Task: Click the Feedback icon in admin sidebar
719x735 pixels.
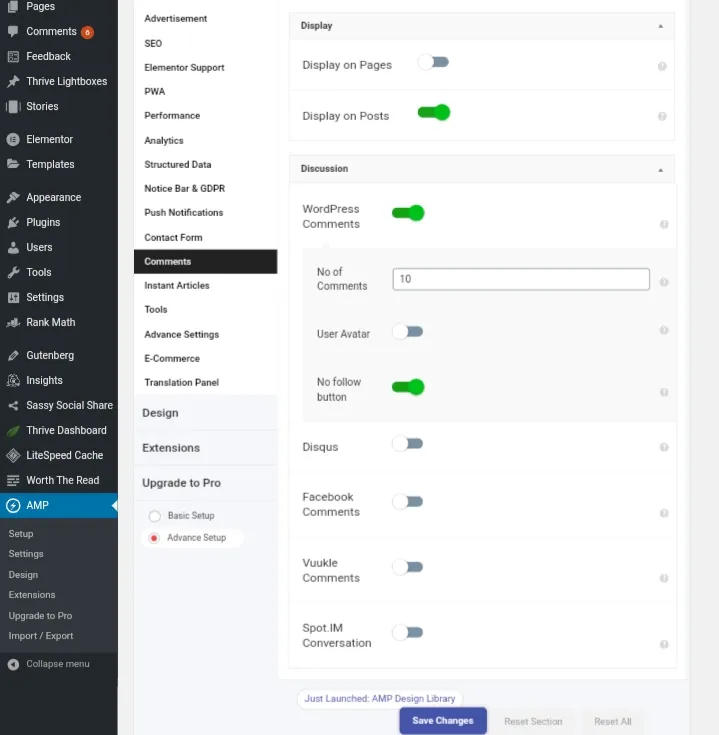Action: tap(13, 56)
